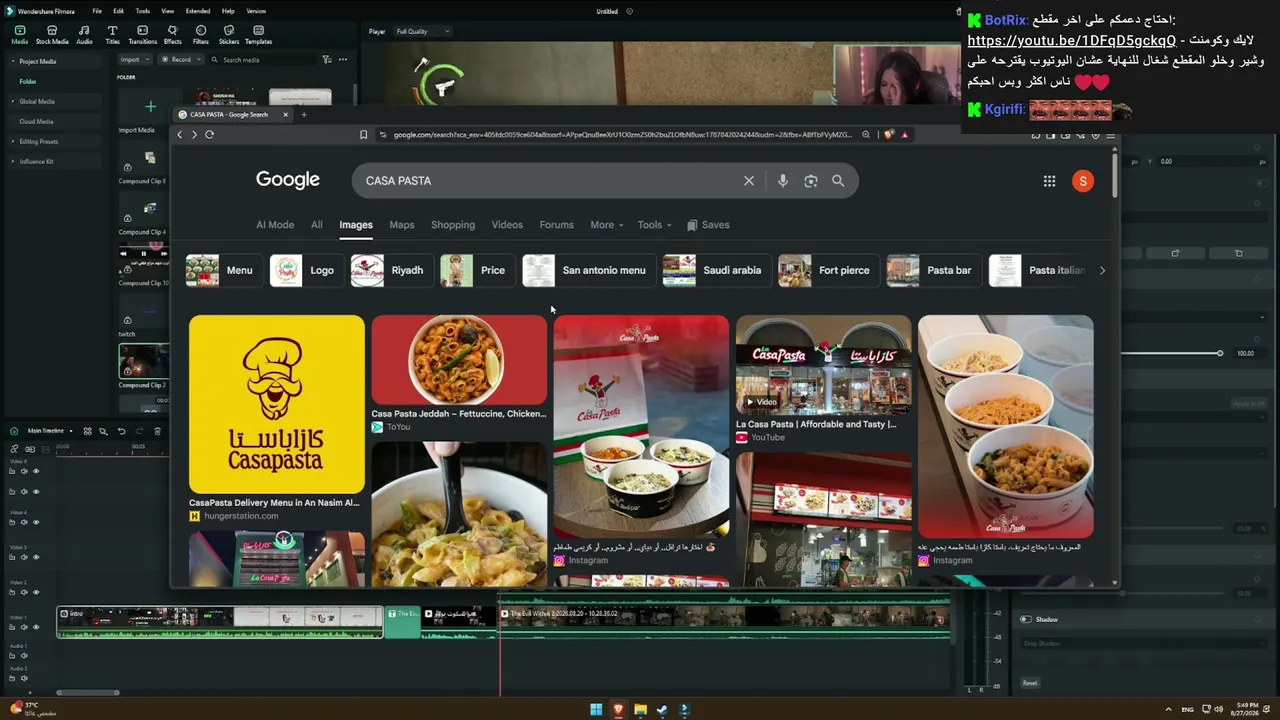1280x720 pixels.
Task: Click Brave Shields icon in address bar
Action: click(888, 134)
